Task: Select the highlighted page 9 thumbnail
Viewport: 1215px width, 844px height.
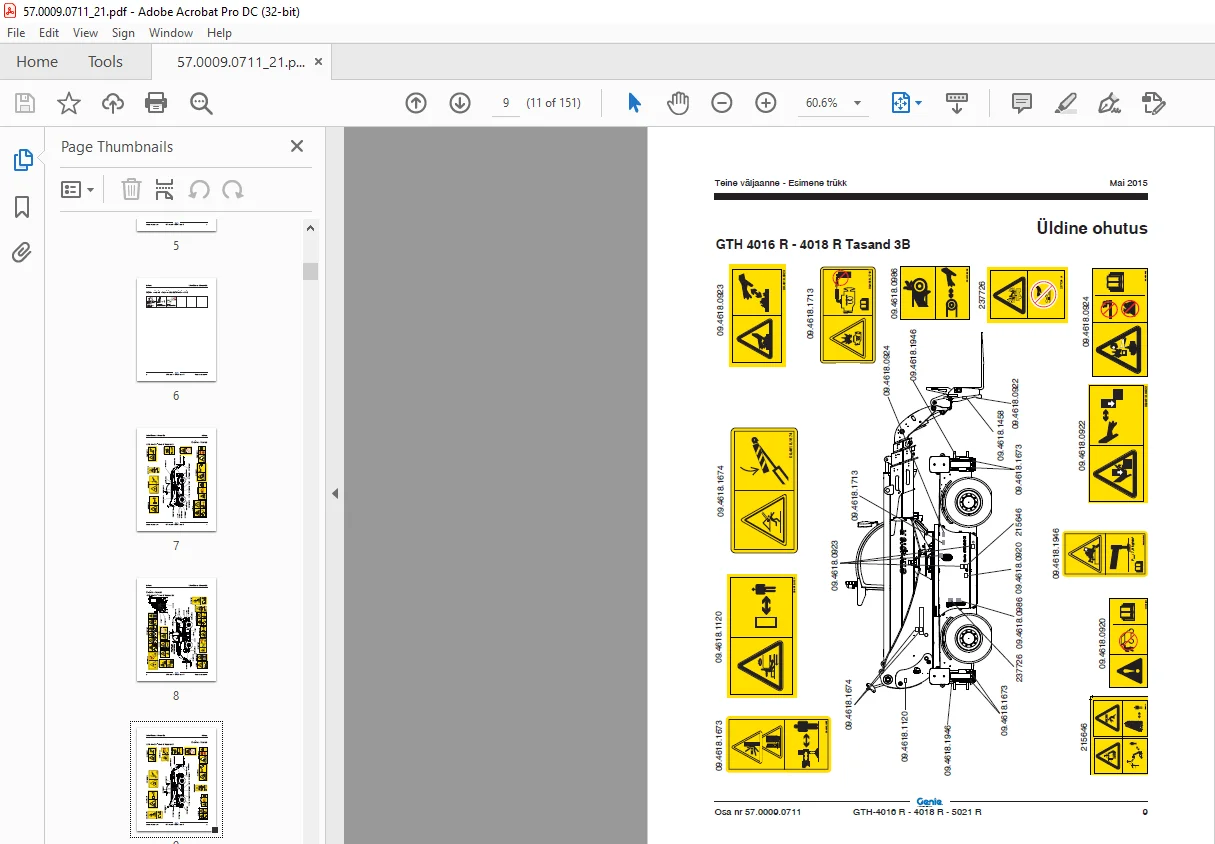Action: 176,779
